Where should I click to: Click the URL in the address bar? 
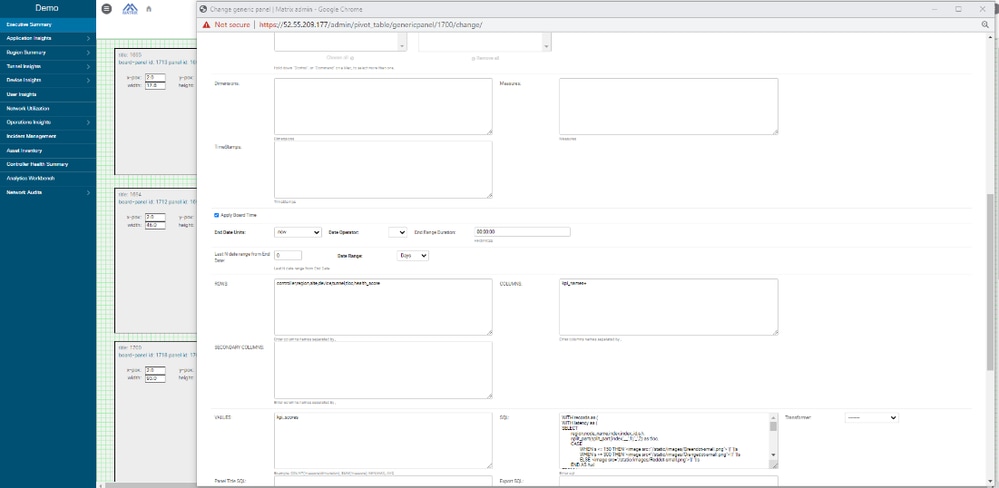(371, 25)
